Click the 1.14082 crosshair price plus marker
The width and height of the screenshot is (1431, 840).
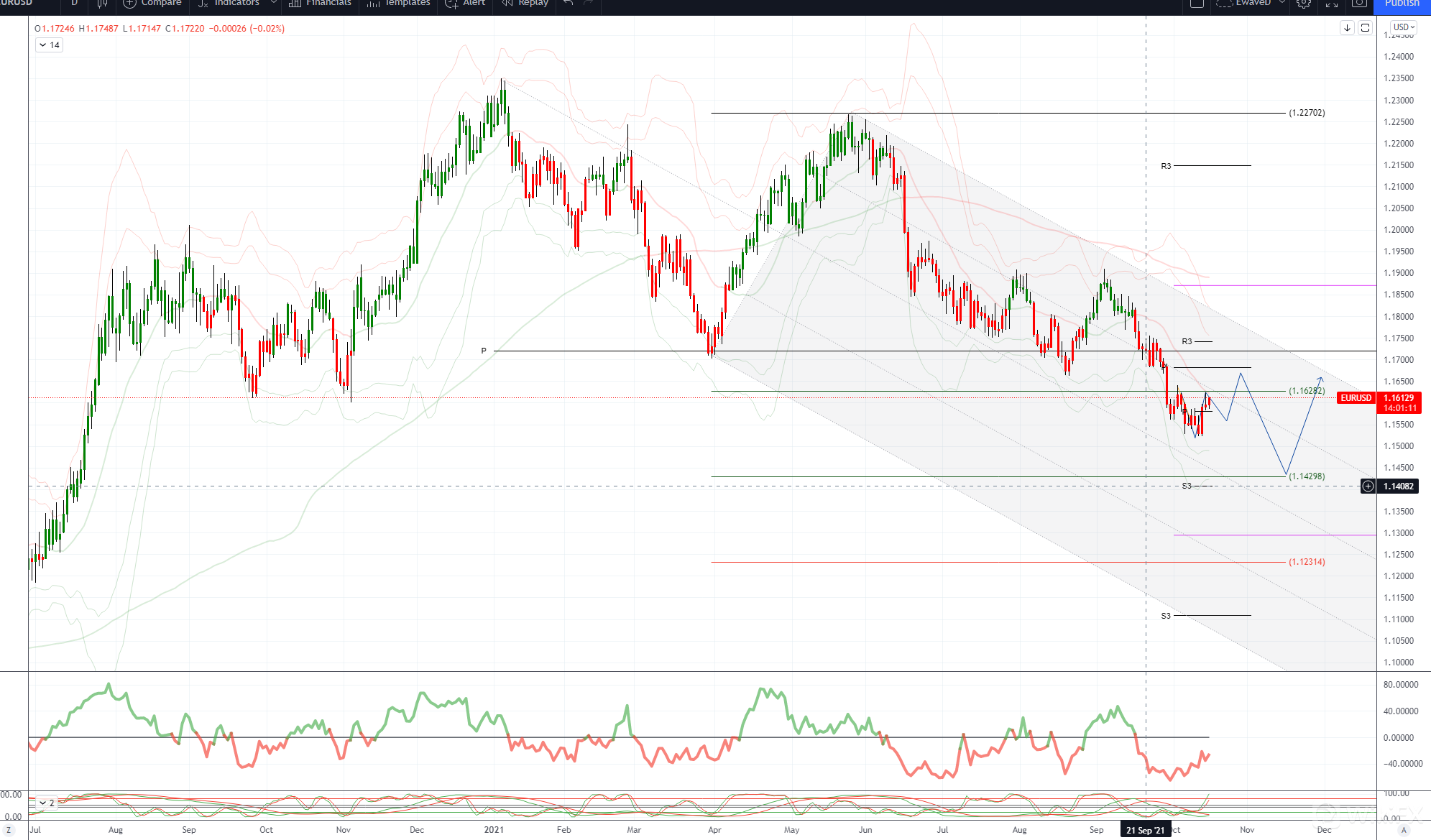(x=1368, y=486)
